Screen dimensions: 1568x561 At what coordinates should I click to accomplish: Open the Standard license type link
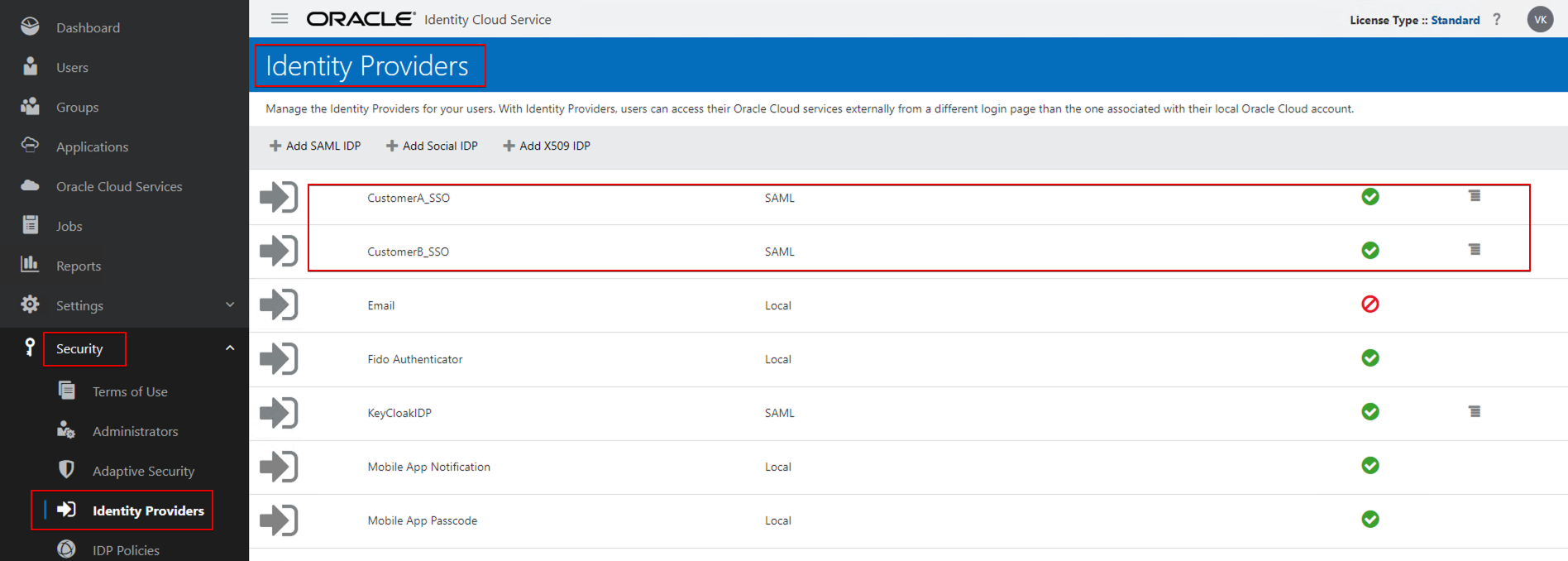(x=1455, y=20)
